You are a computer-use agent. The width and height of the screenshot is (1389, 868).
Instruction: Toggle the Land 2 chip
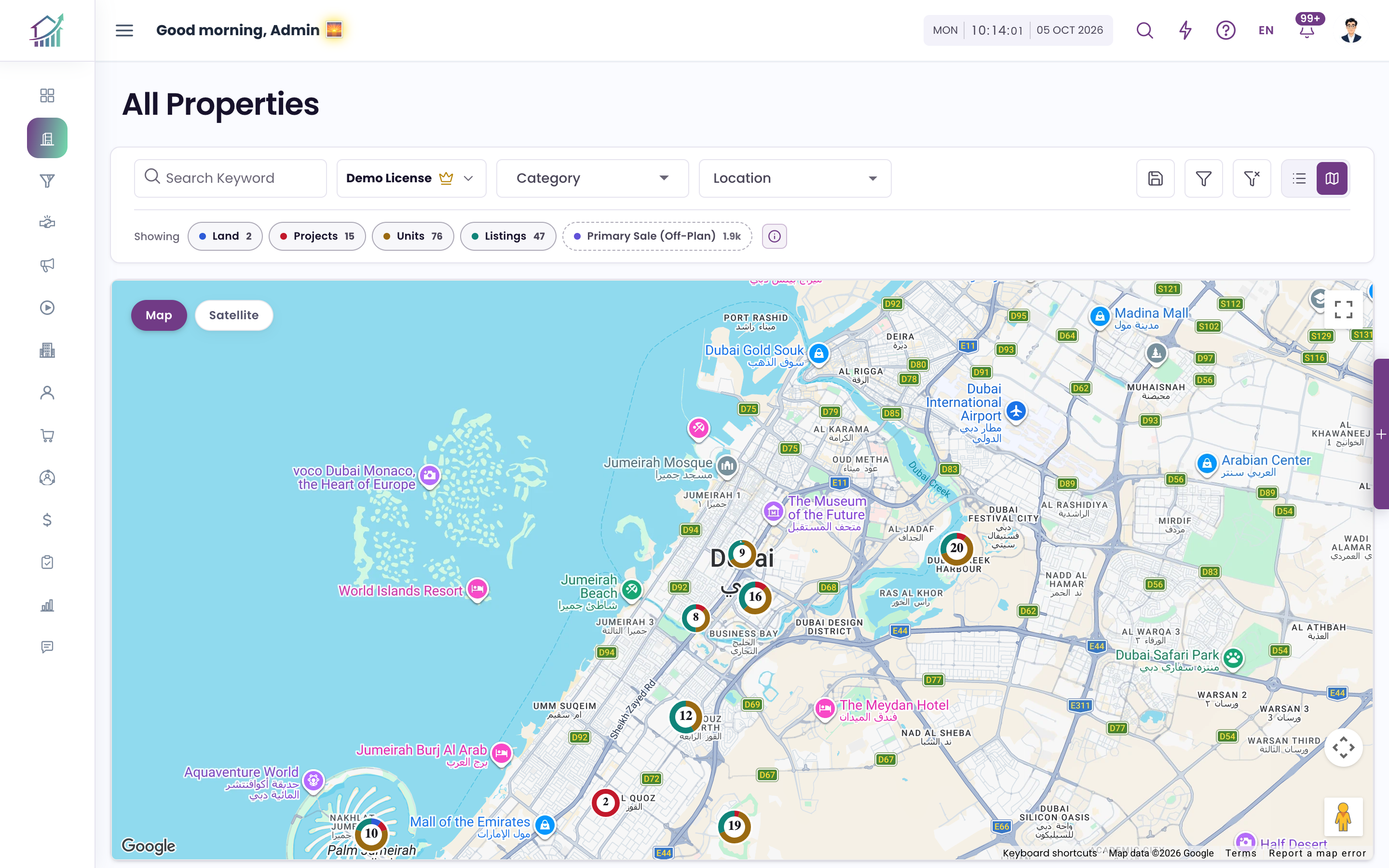pos(225,236)
